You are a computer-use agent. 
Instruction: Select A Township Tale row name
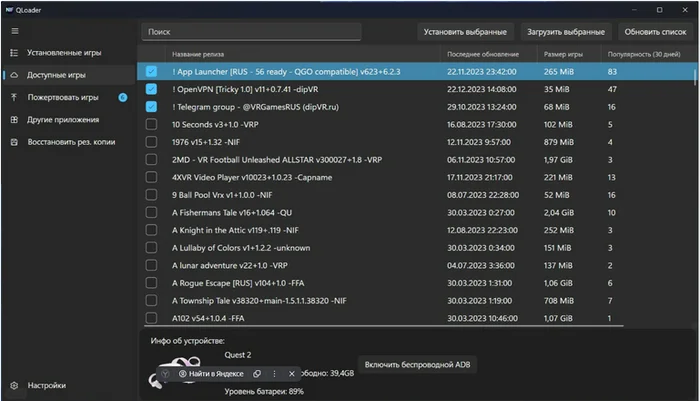point(259,301)
